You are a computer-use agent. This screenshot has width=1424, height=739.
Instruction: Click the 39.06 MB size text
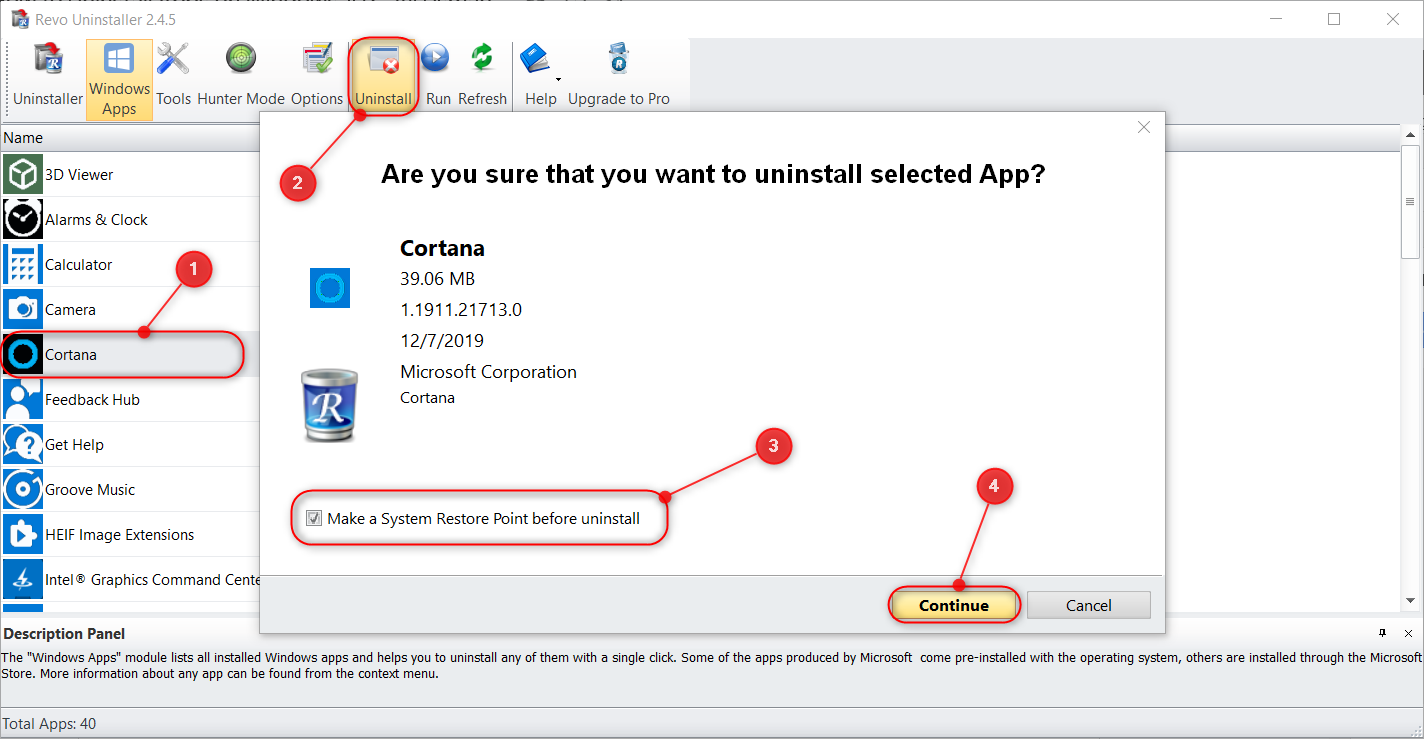pos(438,279)
